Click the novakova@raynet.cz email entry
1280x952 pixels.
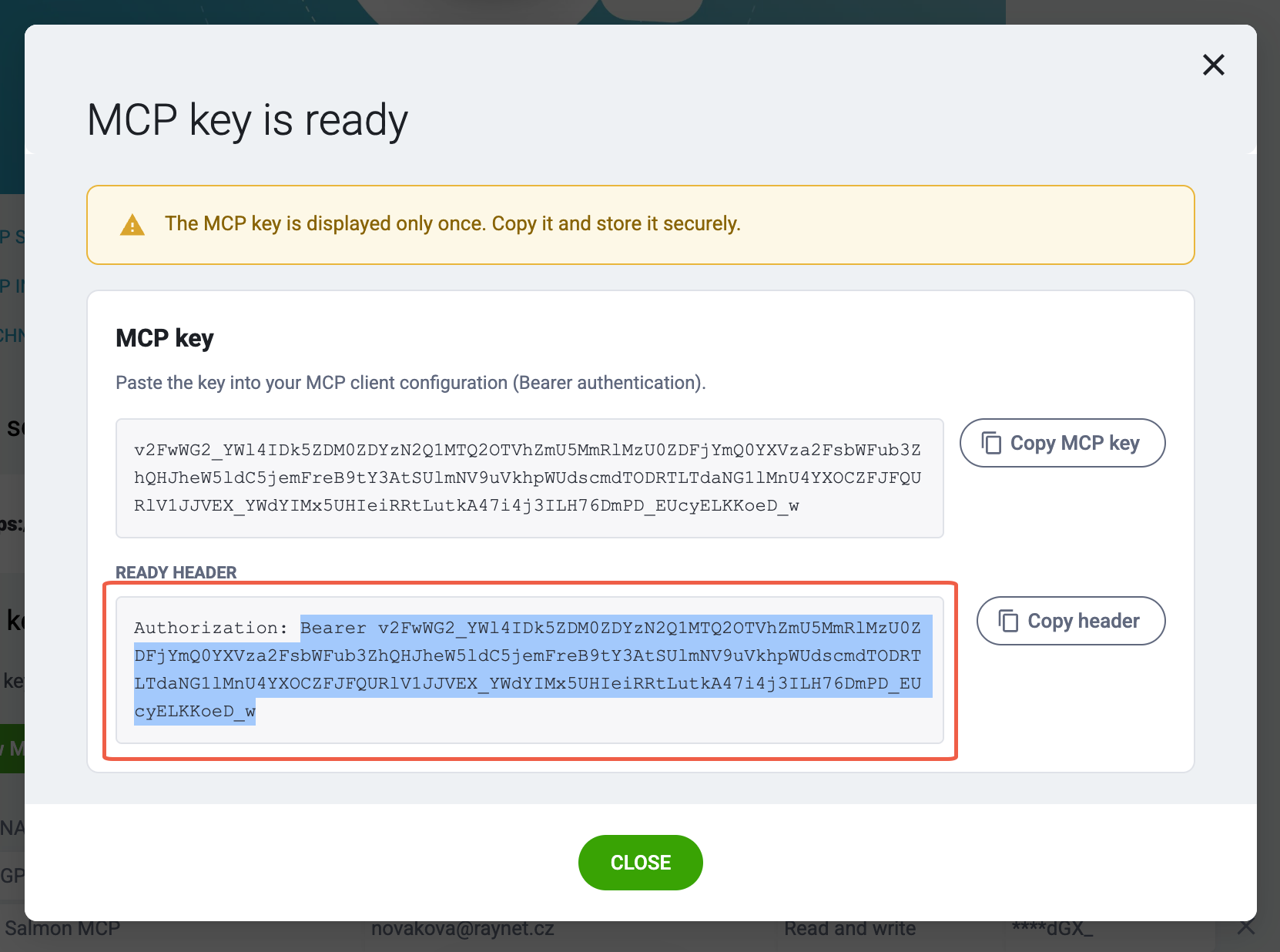click(462, 929)
